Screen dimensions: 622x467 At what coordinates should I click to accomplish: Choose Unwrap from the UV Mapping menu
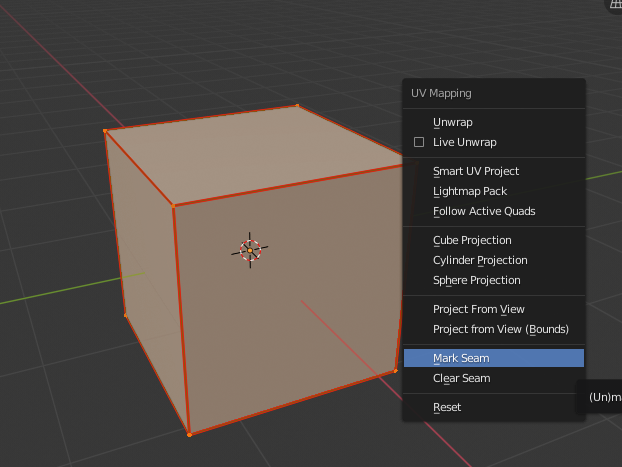tap(493, 122)
